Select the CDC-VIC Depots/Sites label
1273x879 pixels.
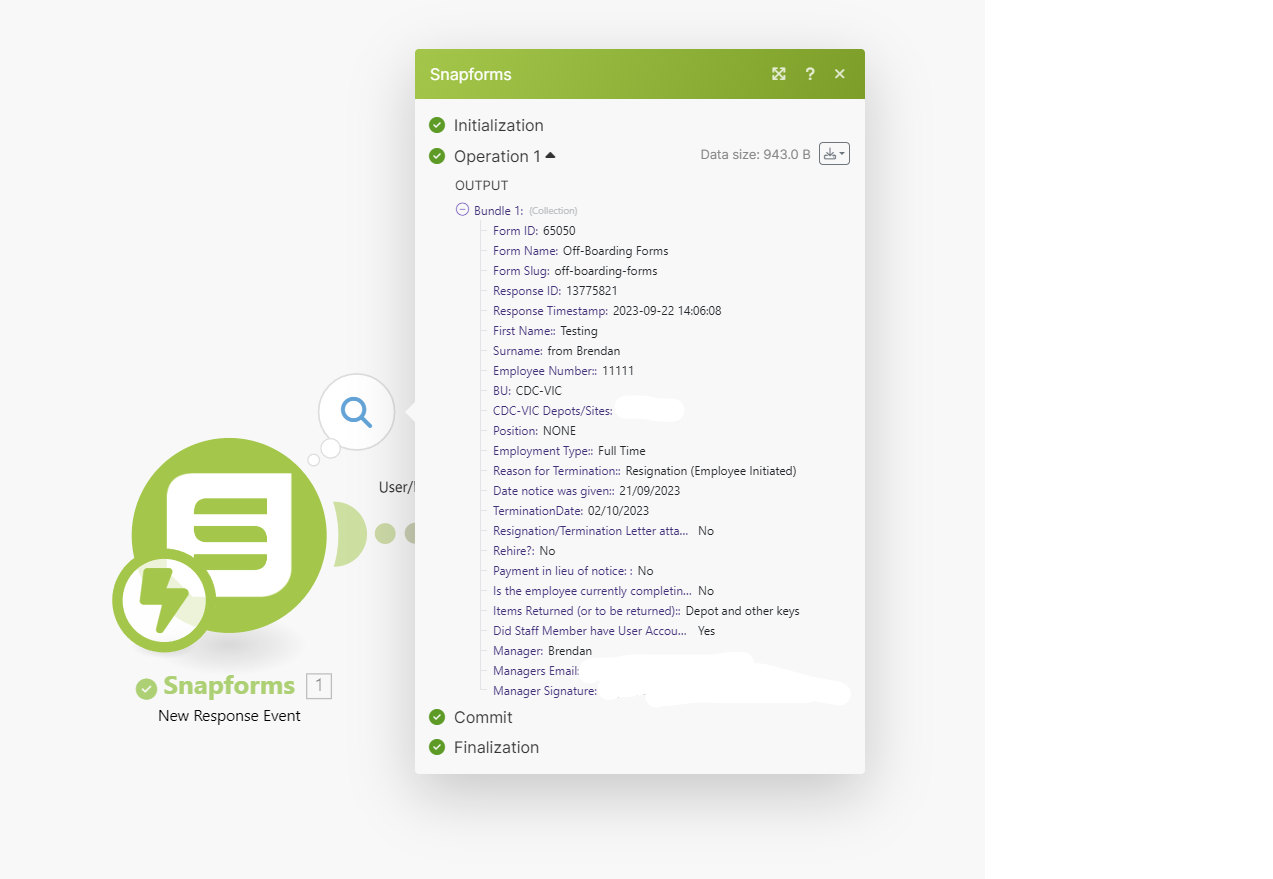[x=553, y=411]
